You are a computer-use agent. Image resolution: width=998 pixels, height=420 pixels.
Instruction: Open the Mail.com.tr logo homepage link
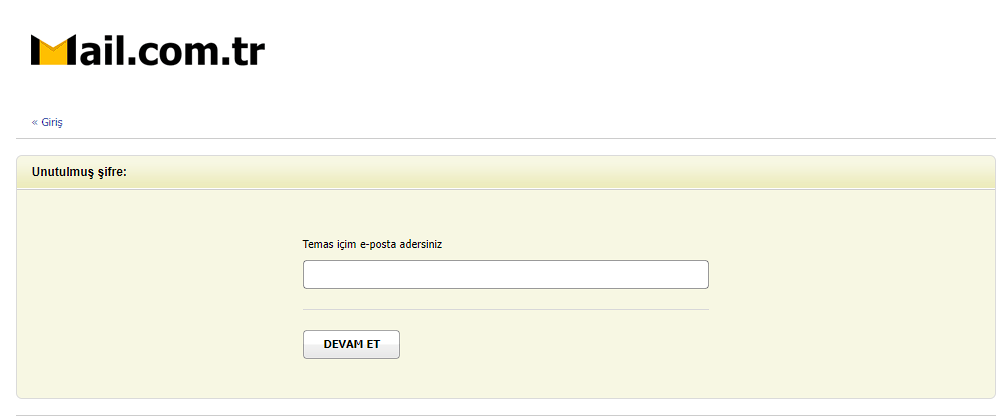[147, 50]
